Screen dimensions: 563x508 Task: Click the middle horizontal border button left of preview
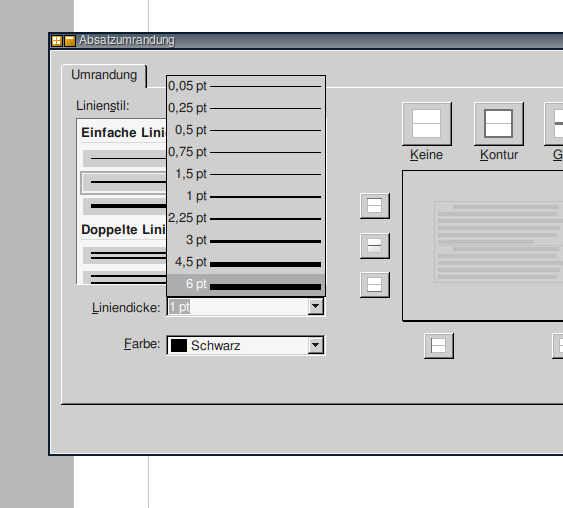374,246
